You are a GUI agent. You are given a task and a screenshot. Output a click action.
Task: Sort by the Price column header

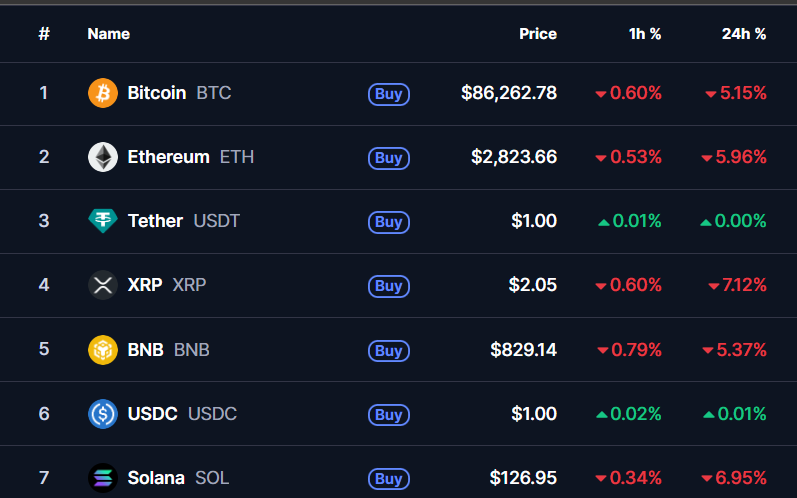tap(537, 34)
